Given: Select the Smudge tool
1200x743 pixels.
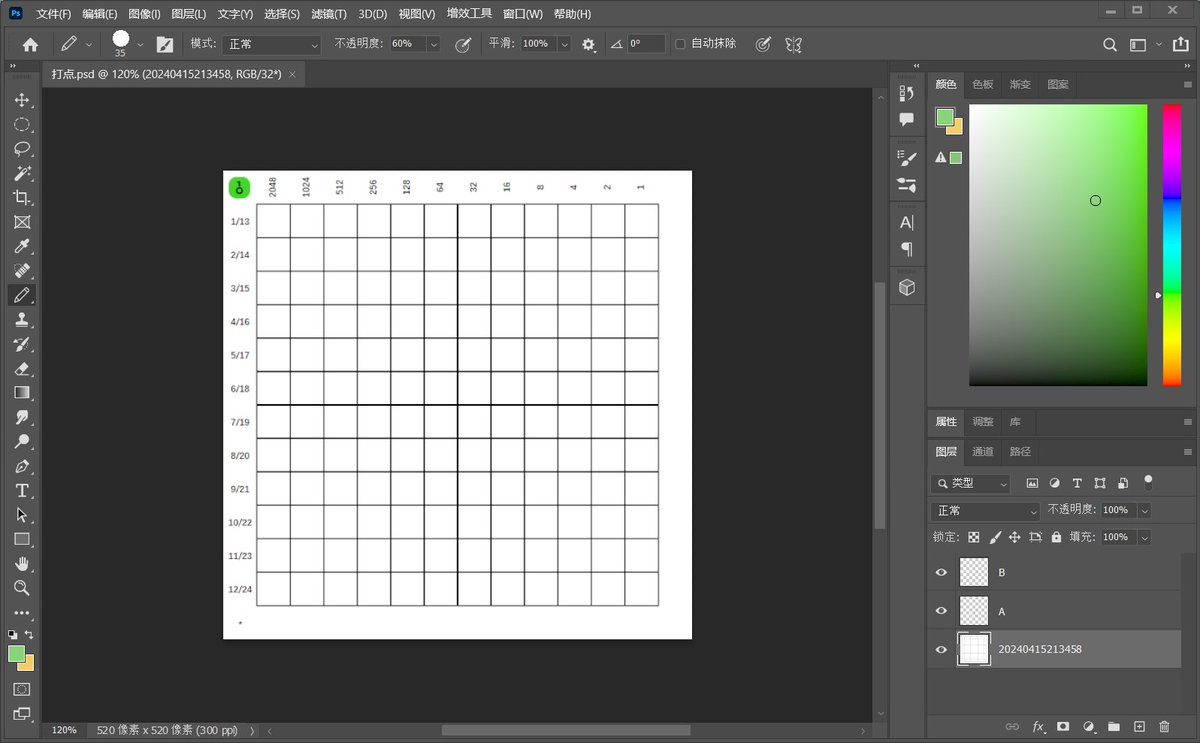Looking at the screenshot, I should pyautogui.click(x=21, y=417).
